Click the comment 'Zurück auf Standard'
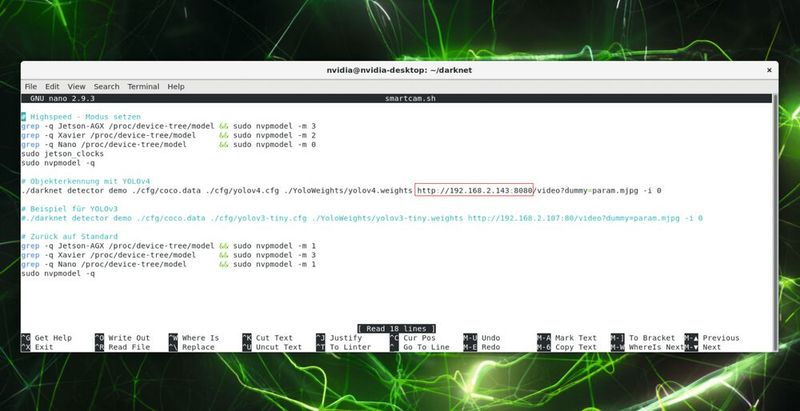The width and height of the screenshot is (800, 411). pos(69,237)
